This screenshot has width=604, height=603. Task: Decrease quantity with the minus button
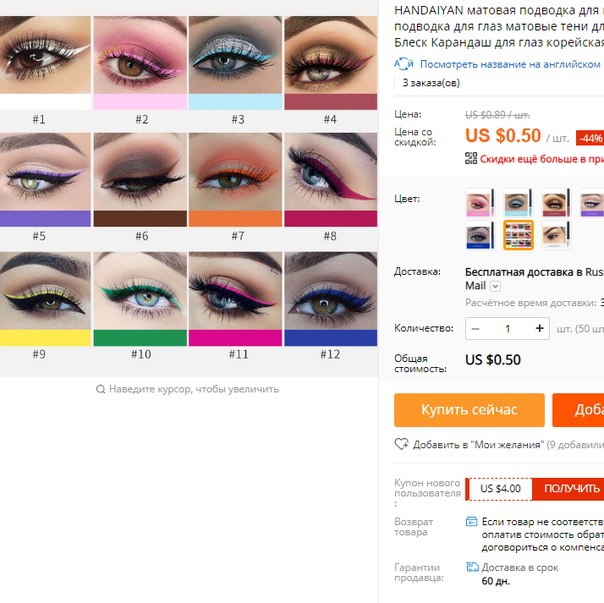tap(475, 329)
